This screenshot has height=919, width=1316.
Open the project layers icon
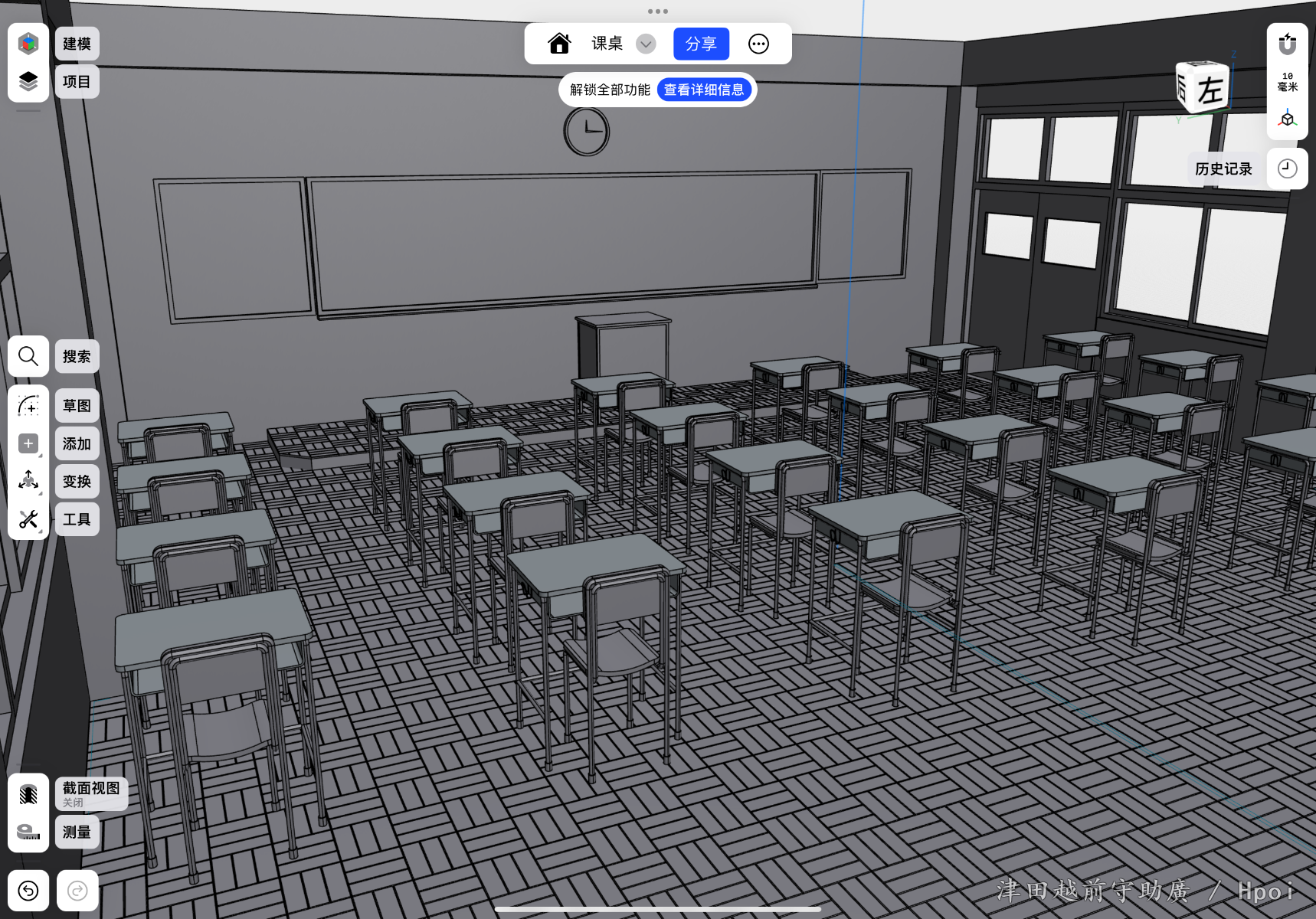[x=28, y=81]
